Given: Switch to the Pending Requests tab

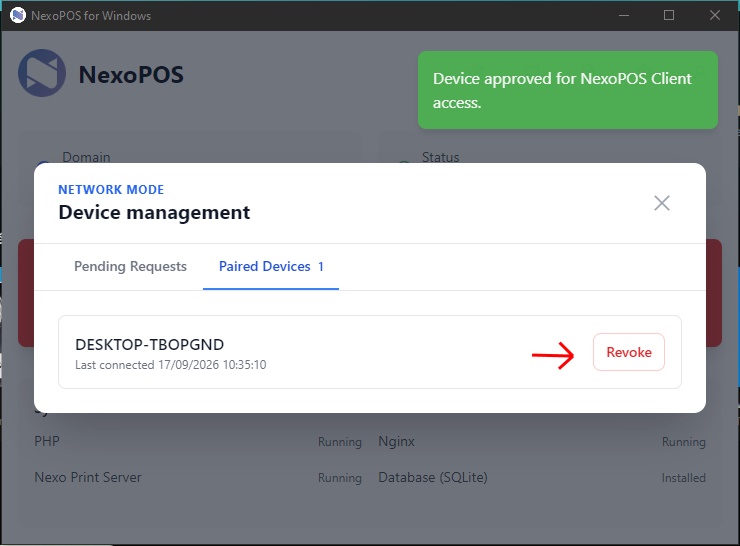Looking at the screenshot, I should (x=130, y=266).
